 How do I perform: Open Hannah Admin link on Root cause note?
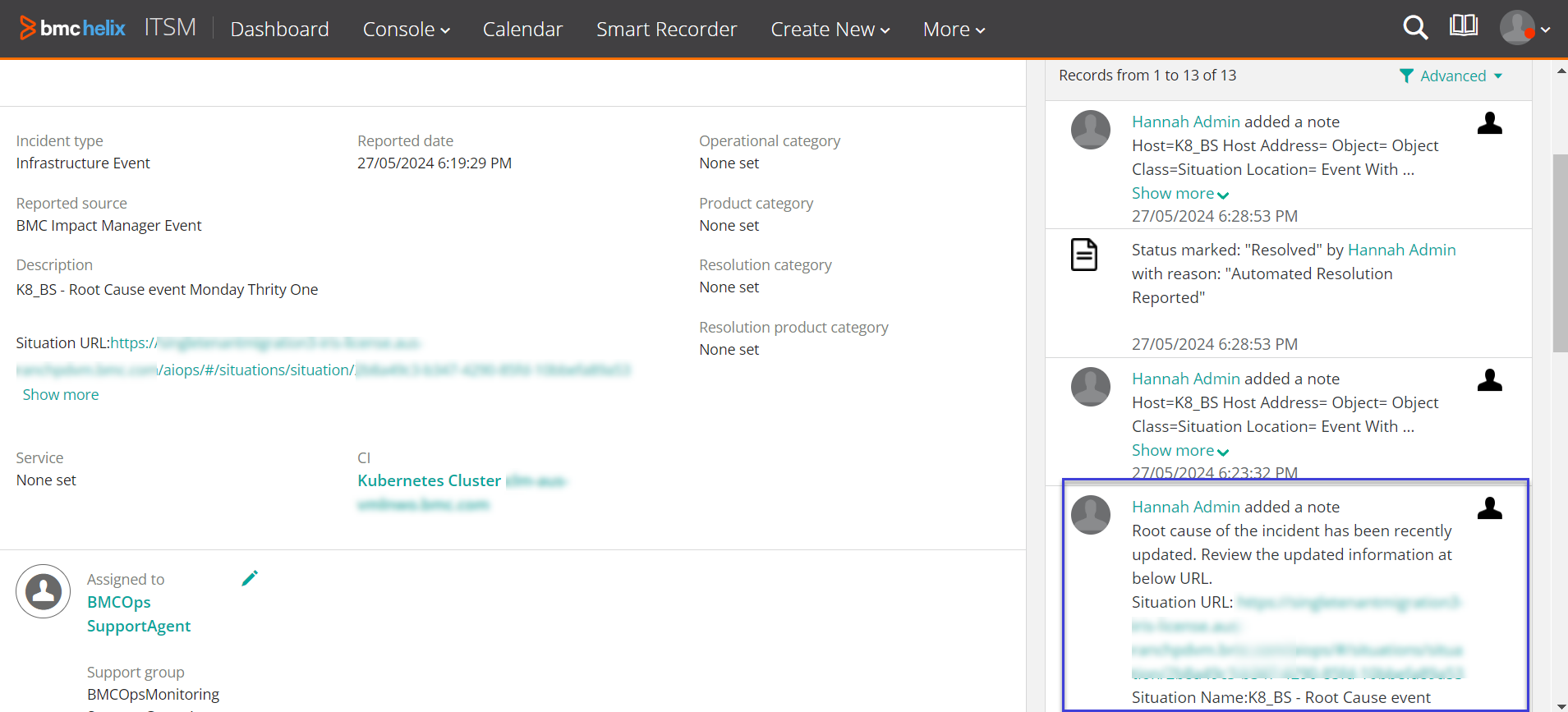pyautogui.click(x=1186, y=507)
